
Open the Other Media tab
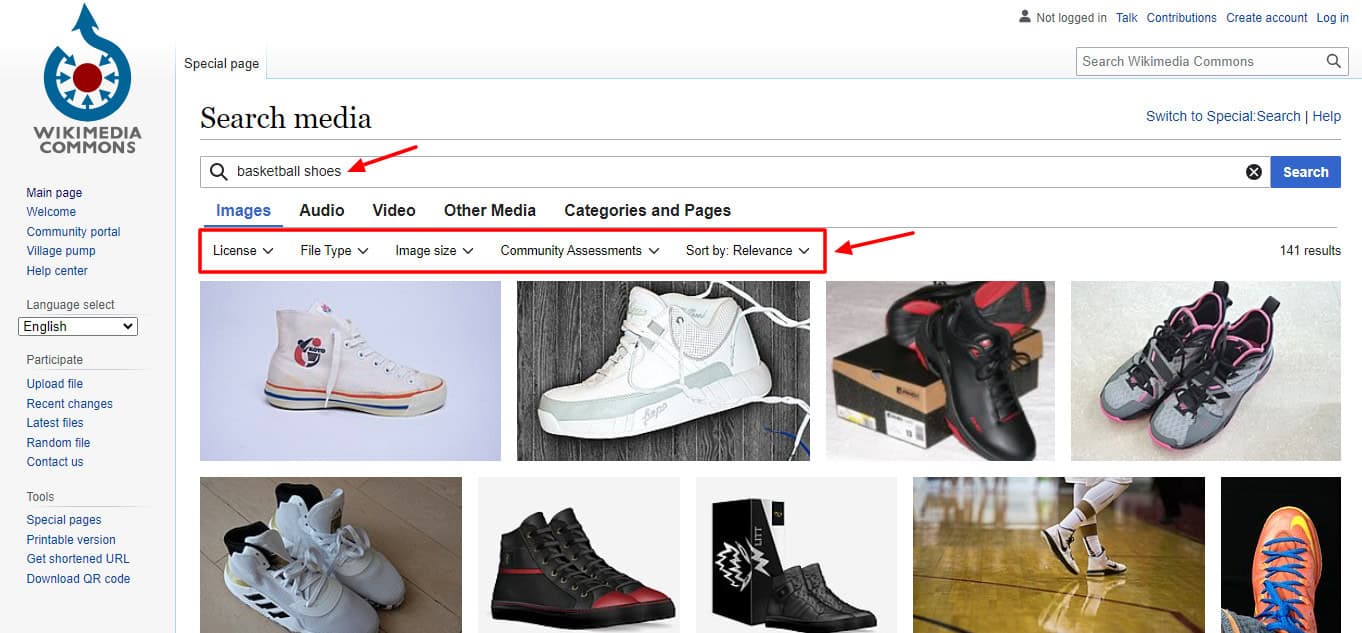pyautogui.click(x=490, y=210)
